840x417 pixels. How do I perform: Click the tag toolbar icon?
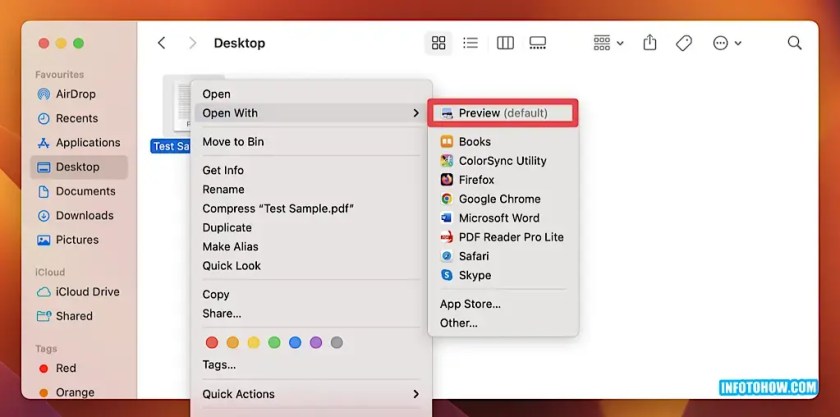point(684,43)
